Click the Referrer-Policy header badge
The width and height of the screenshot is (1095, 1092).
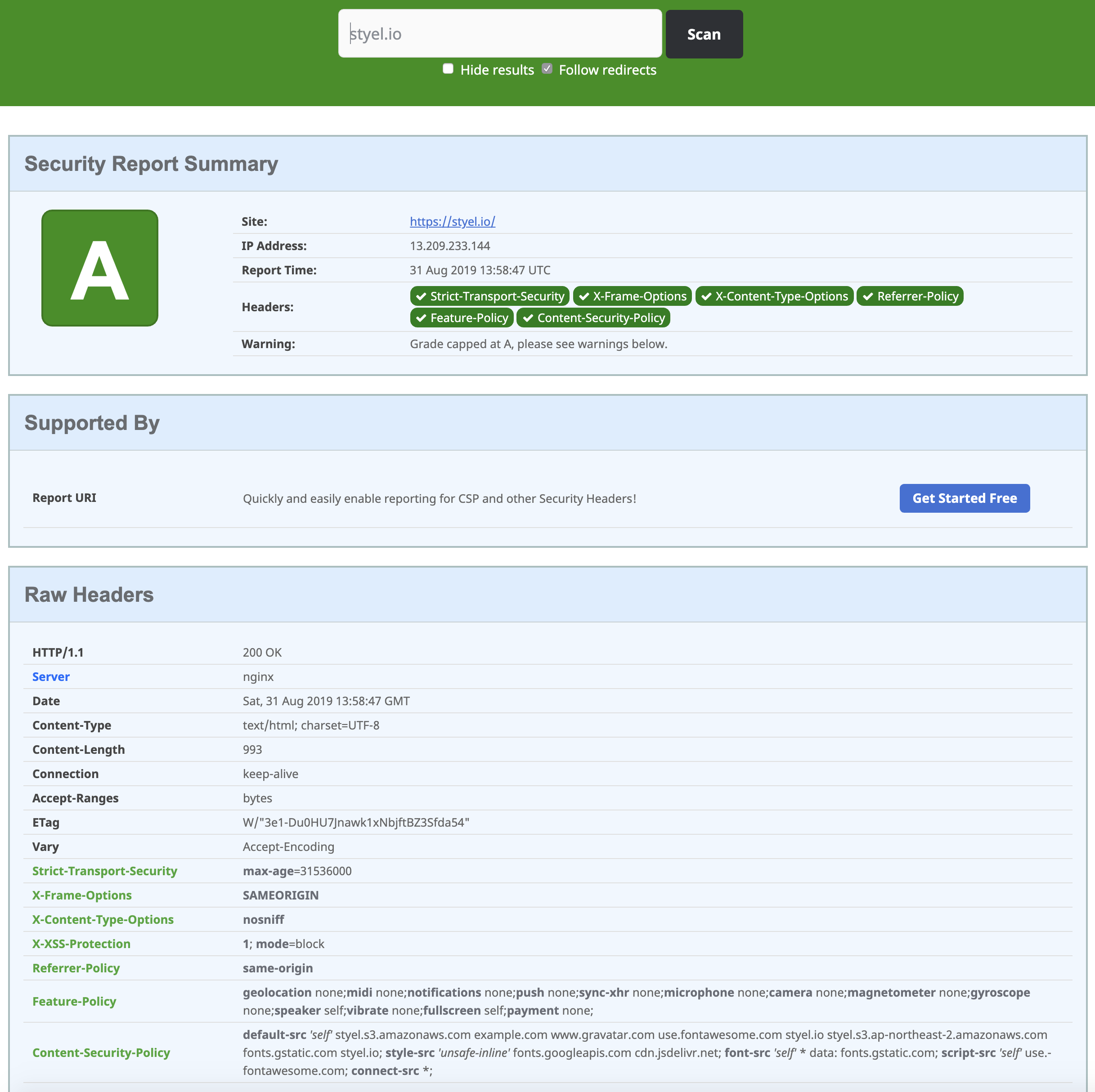[910, 296]
